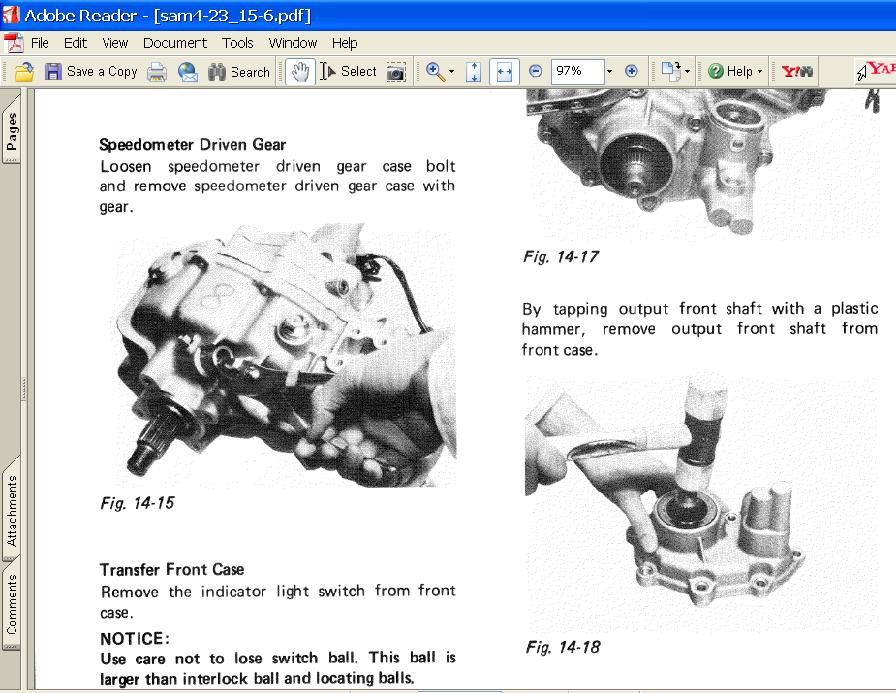Click the zoom in plus button
896x693 pixels.
click(631, 72)
